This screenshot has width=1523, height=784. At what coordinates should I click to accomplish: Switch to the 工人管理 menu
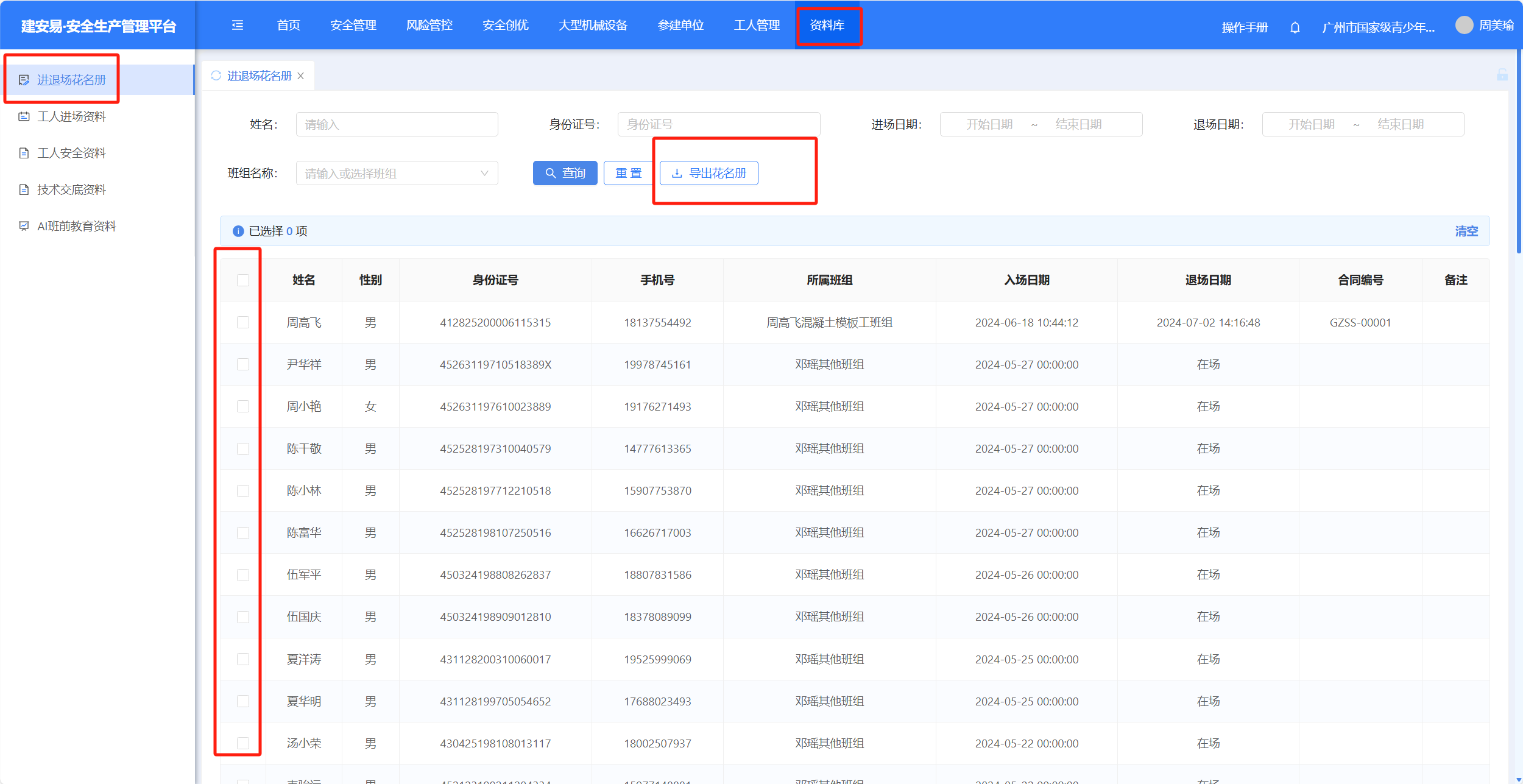pos(757,25)
